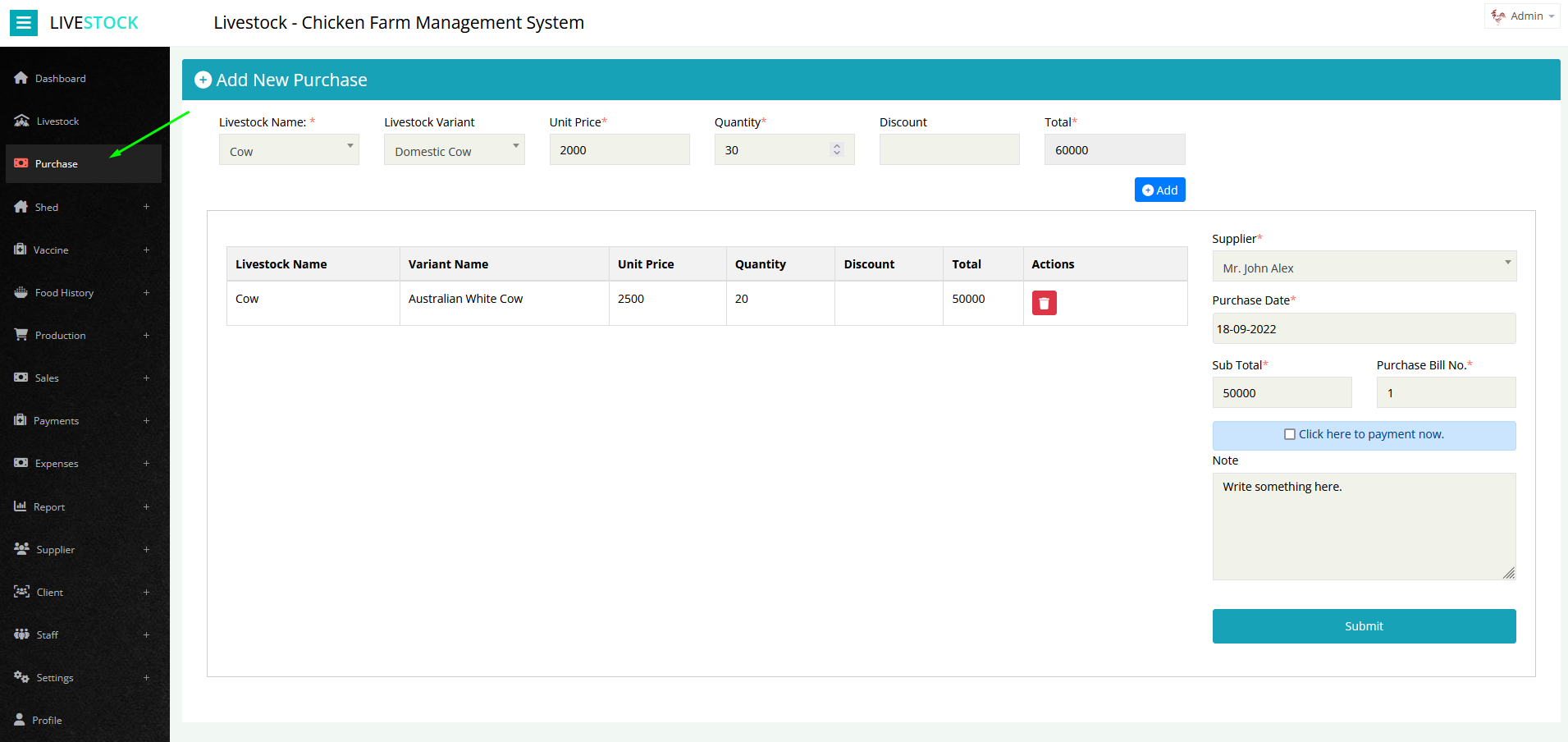Select Purchase in the sidebar menu
The height and width of the screenshot is (742, 1568).
tap(57, 163)
